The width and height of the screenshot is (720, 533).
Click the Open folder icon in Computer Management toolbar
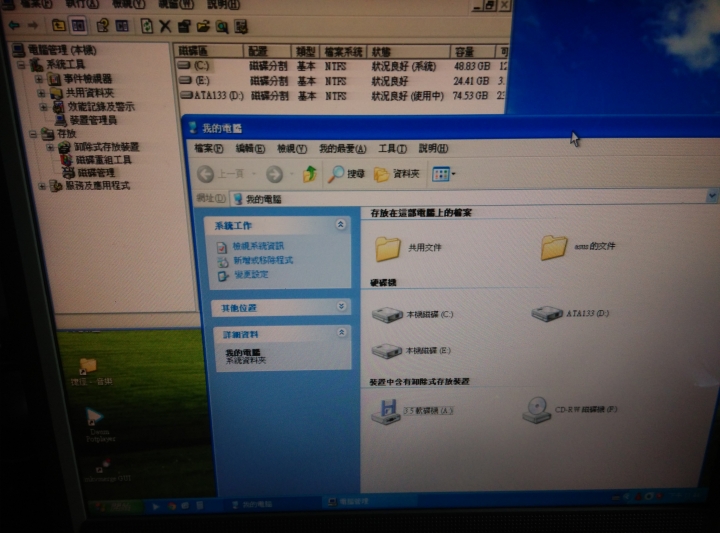[x=203, y=27]
